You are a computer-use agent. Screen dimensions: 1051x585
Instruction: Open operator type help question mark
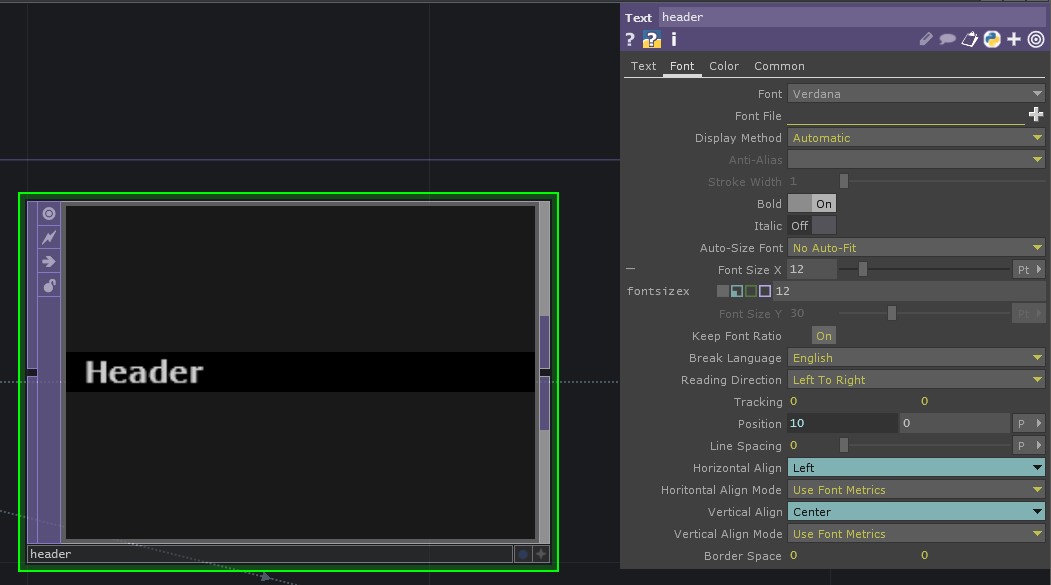click(629, 40)
